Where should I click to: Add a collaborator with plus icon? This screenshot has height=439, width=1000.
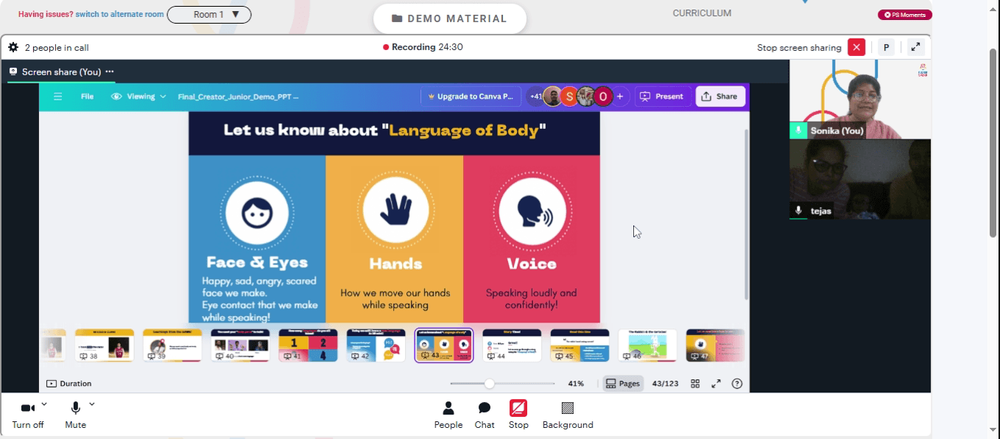click(619, 96)
